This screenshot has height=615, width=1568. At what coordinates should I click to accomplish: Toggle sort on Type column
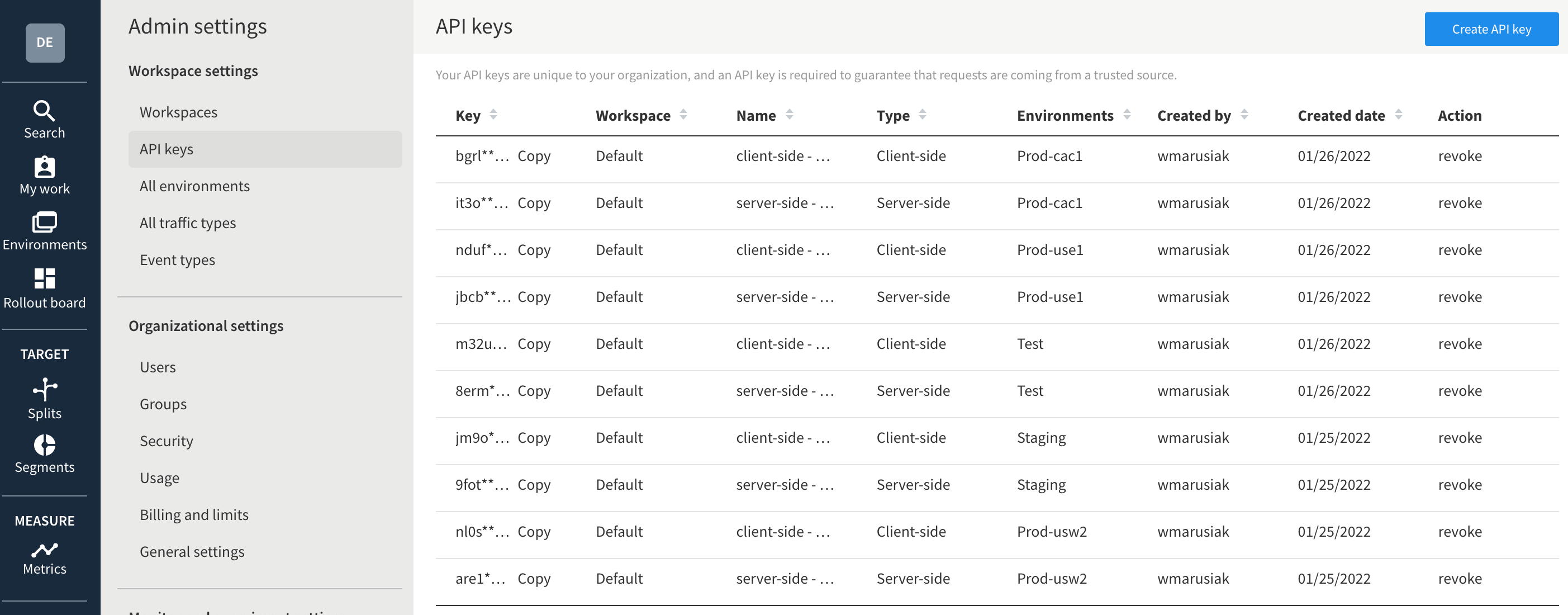point(922,115)
